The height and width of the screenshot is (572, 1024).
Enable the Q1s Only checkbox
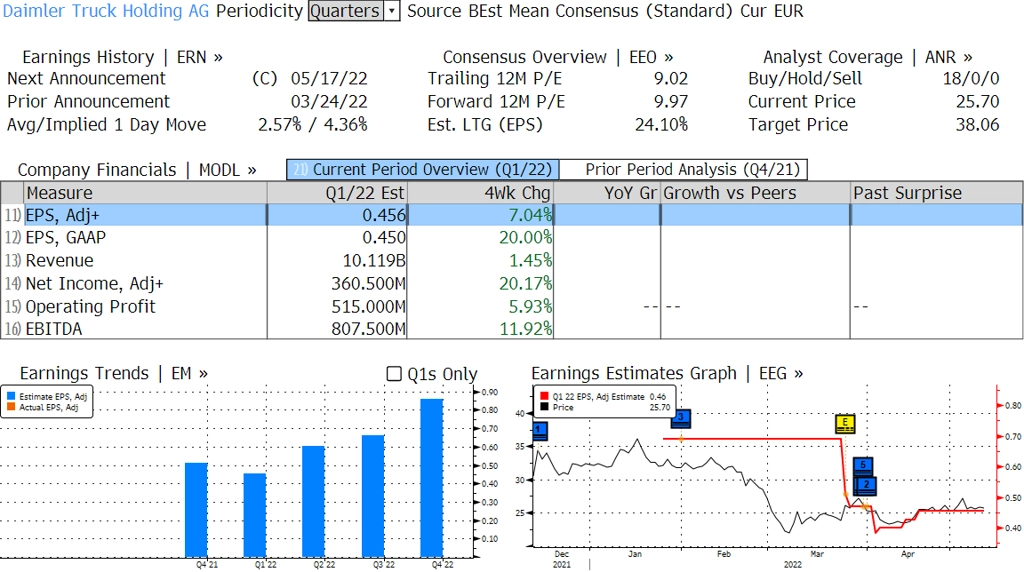pyautogui.click(x=394, y=373)
